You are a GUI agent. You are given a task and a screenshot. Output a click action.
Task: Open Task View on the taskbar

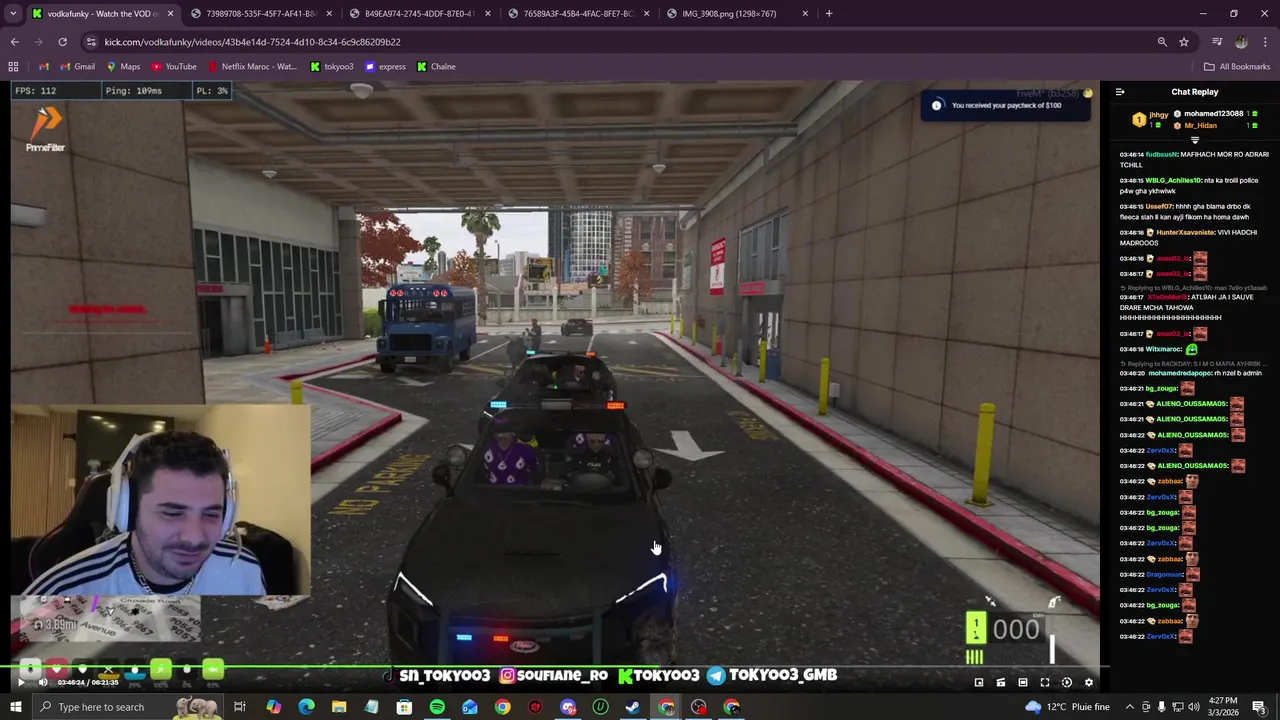point(240,707)
